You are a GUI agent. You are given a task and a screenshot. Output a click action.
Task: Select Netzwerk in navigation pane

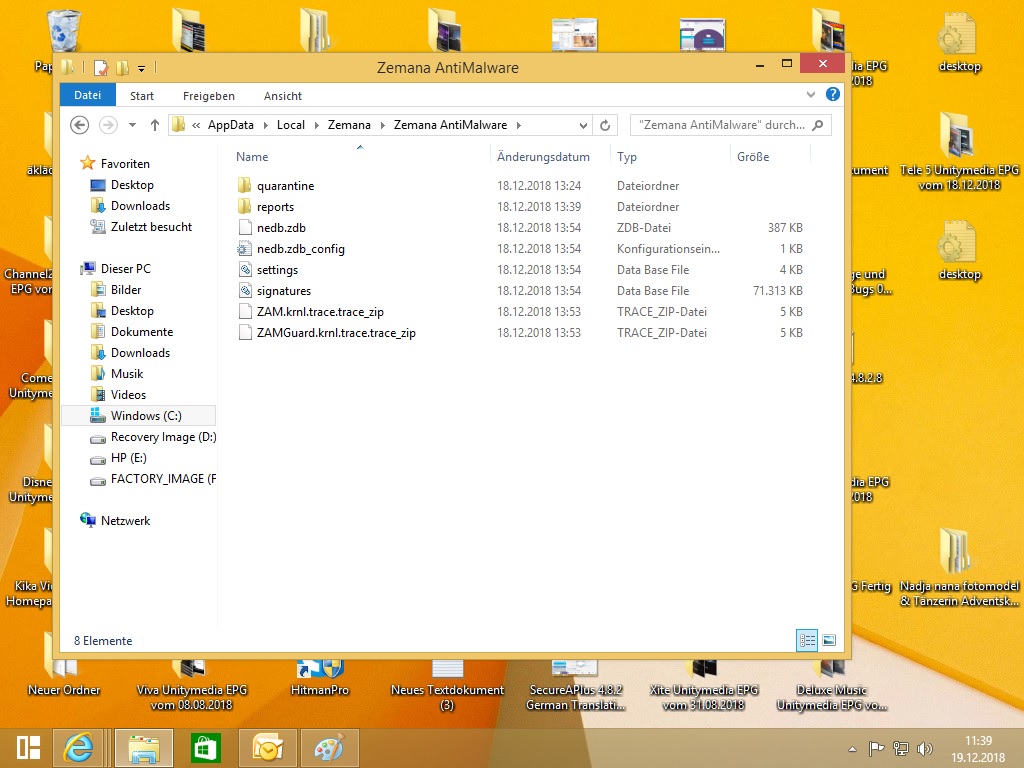125,520
